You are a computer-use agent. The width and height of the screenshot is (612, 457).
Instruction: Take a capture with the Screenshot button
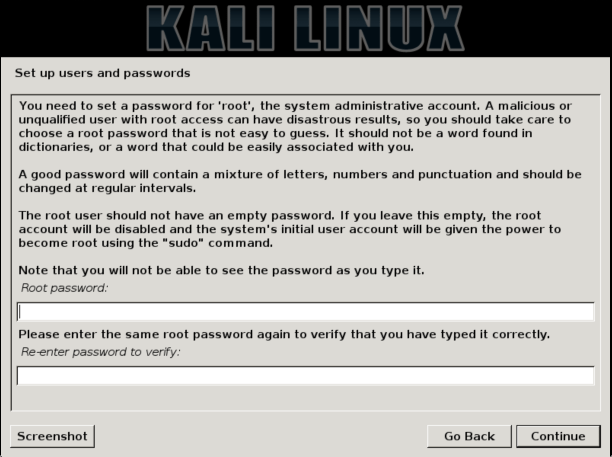[x=51, y=436]
